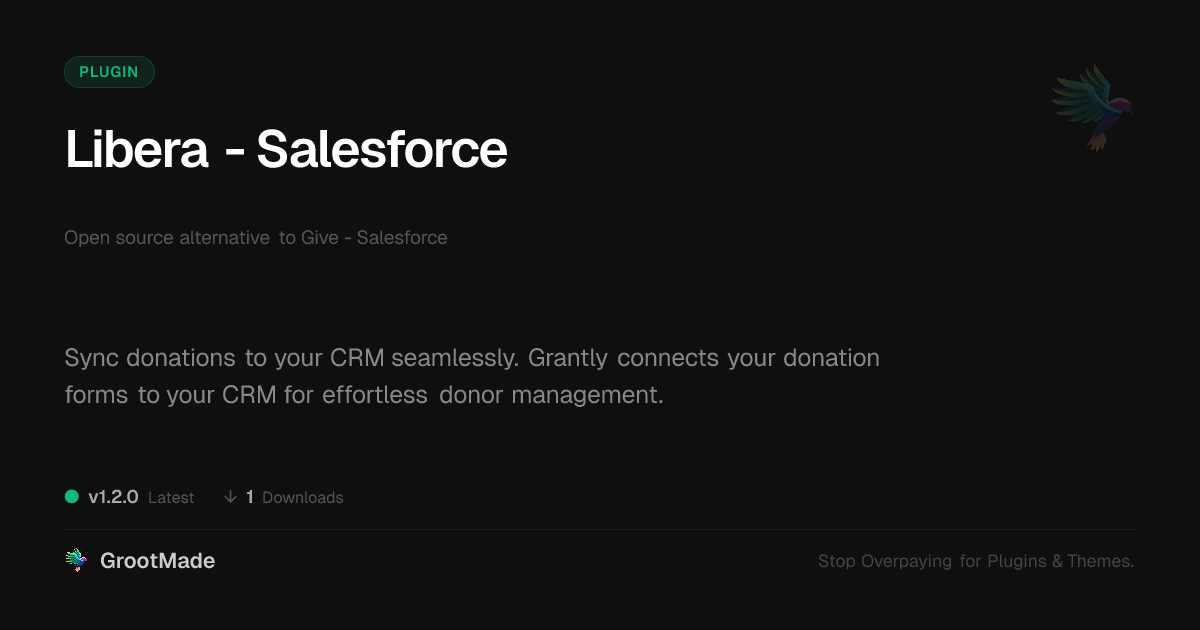Click the small GrootMade bird logo

[76, 561]
